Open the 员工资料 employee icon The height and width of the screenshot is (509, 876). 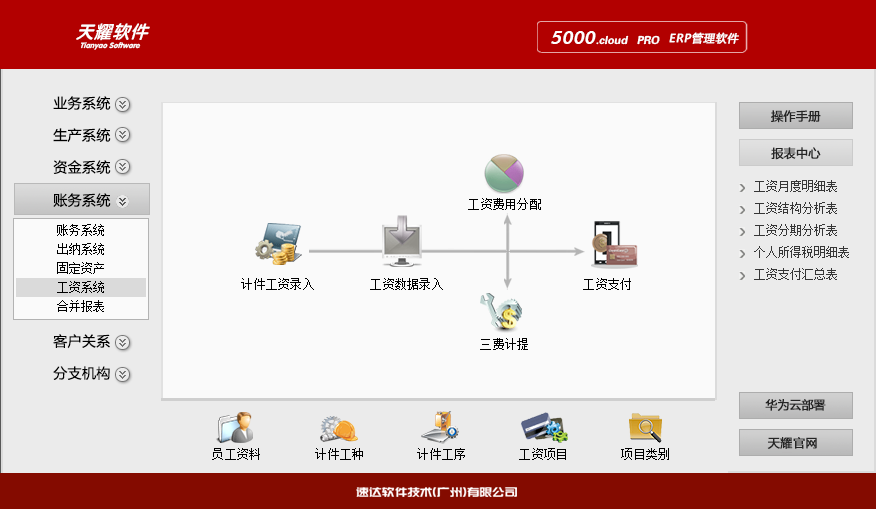235,427
